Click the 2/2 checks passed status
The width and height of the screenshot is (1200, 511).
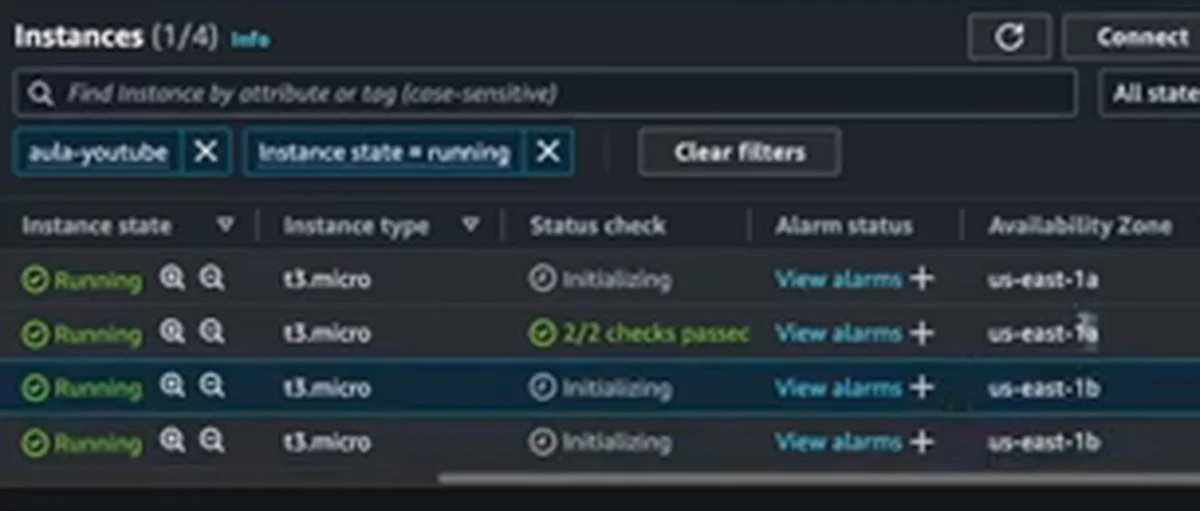coord(640,333)
